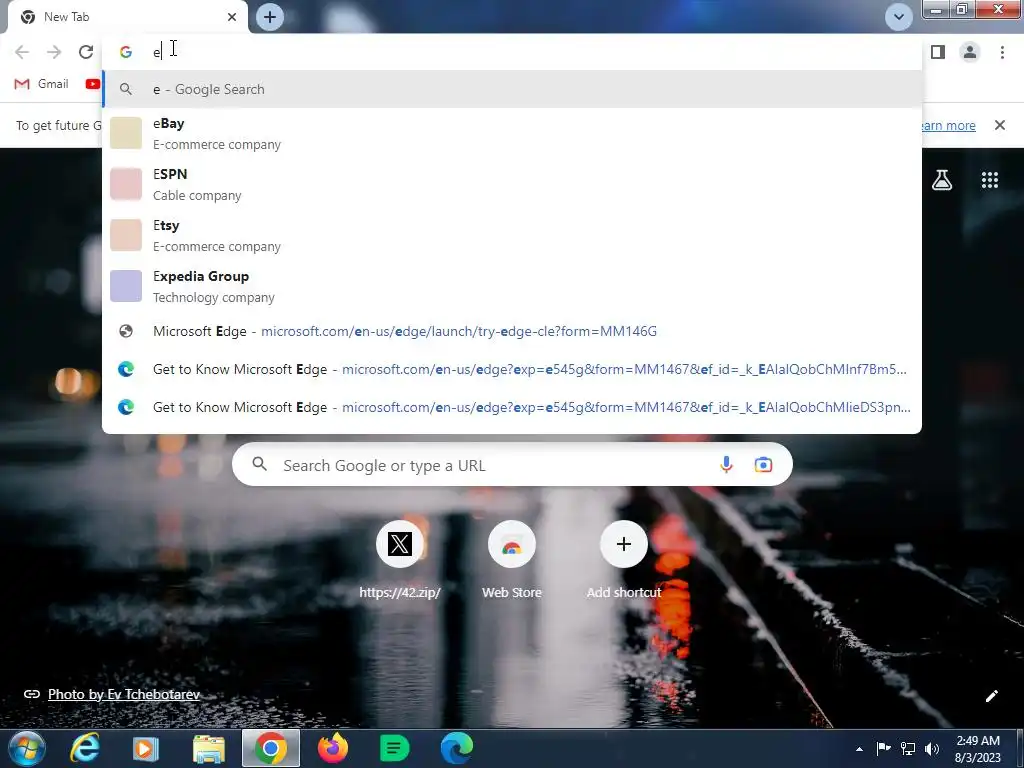Image resolution: width=1024 pixels, height=768 pixels.
Task: Dismiss the notification bar with X
Action: (x=1000, y=125)
